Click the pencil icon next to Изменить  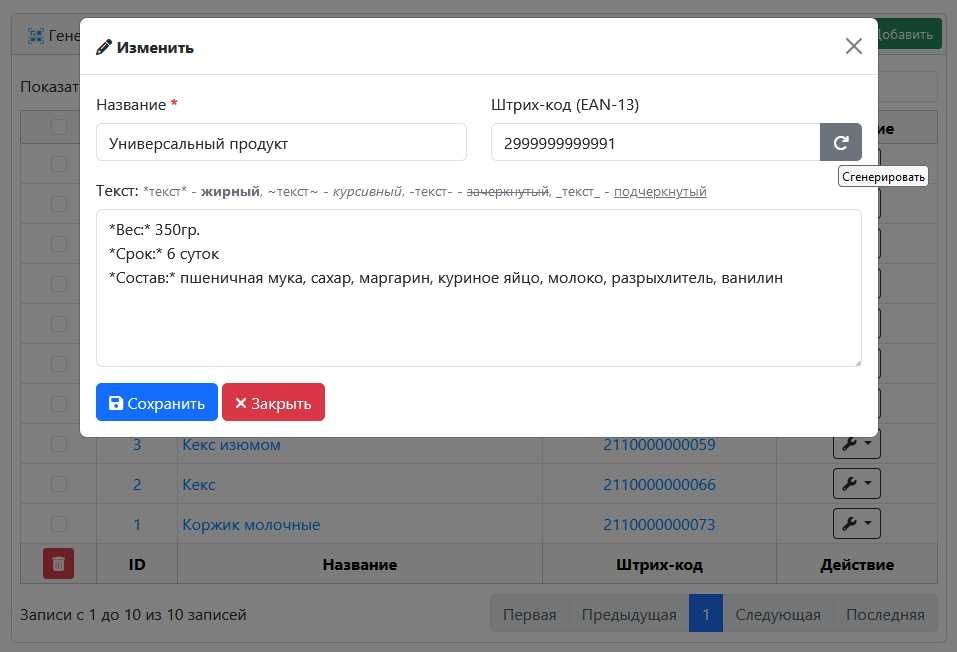click(x=104, y=47)
